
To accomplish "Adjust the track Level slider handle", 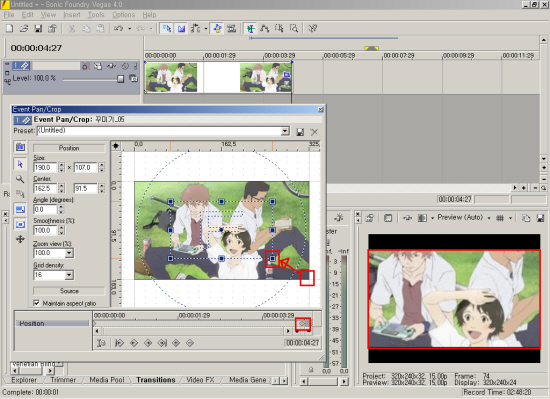I will tap(120, 79).
